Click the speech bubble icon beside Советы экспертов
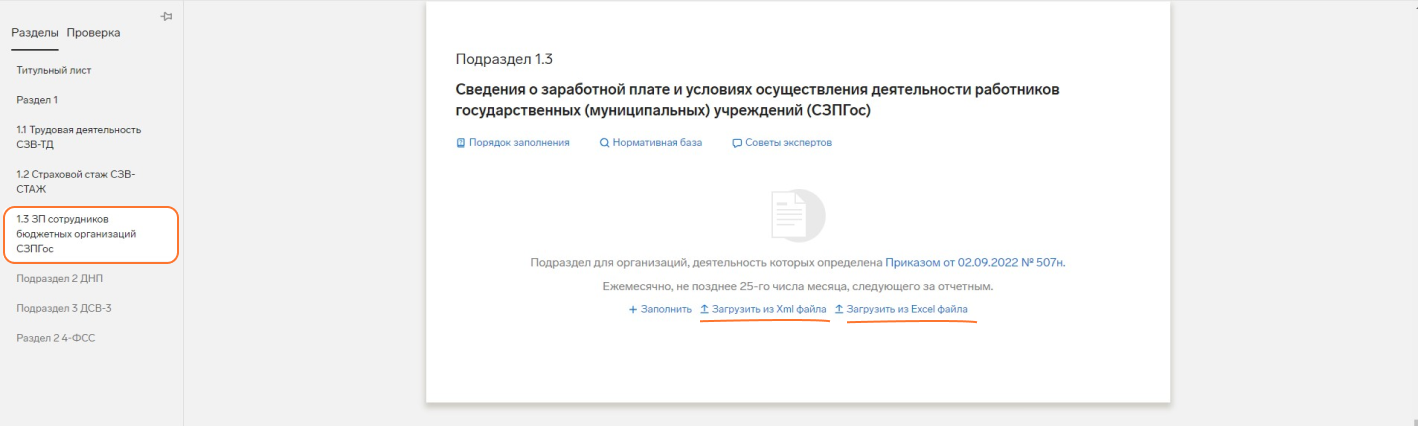Image resolution: width=1418 pixels, height=426 pixels. (737, 143)
